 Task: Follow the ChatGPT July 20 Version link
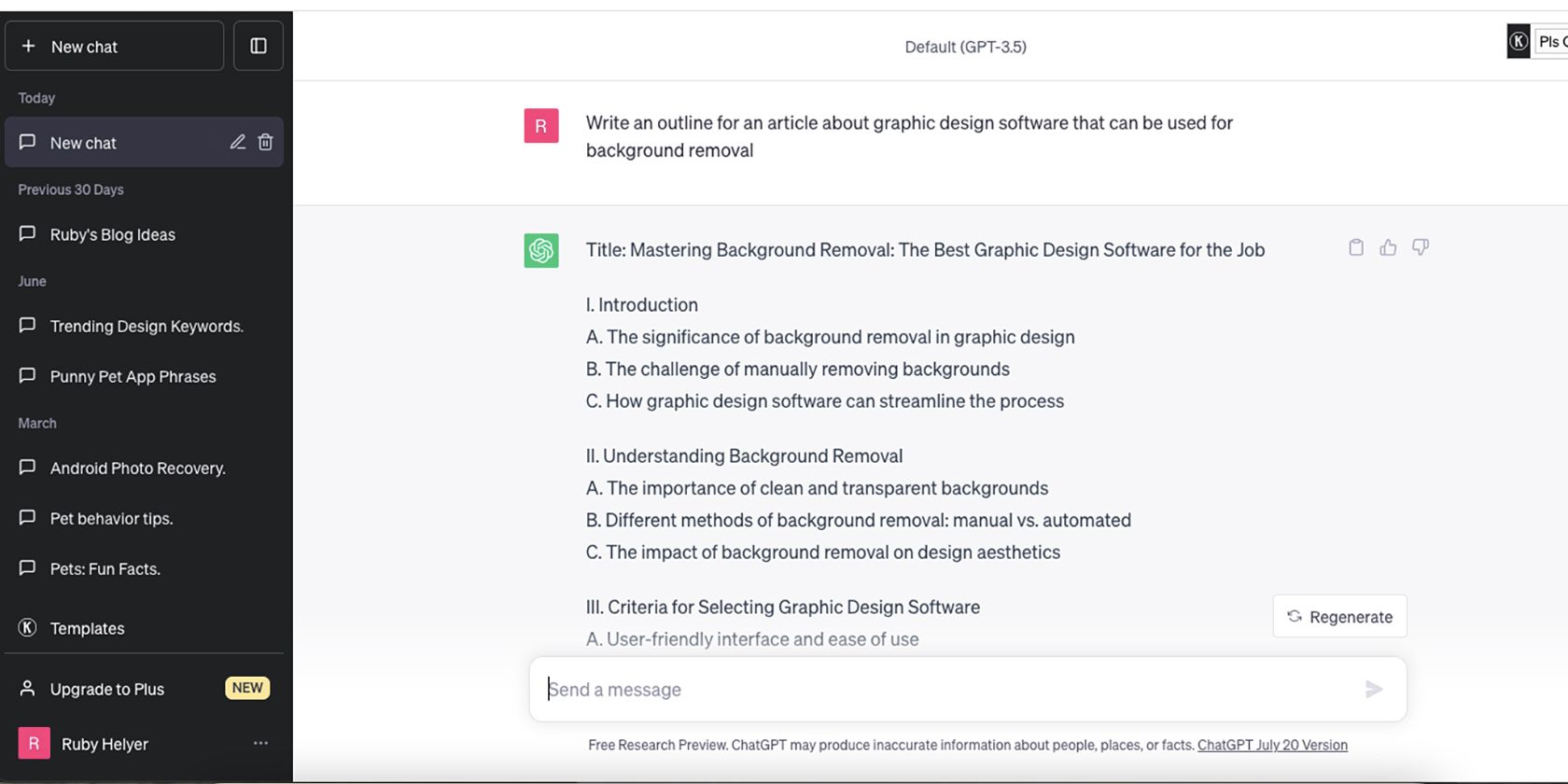point(1272,745)
